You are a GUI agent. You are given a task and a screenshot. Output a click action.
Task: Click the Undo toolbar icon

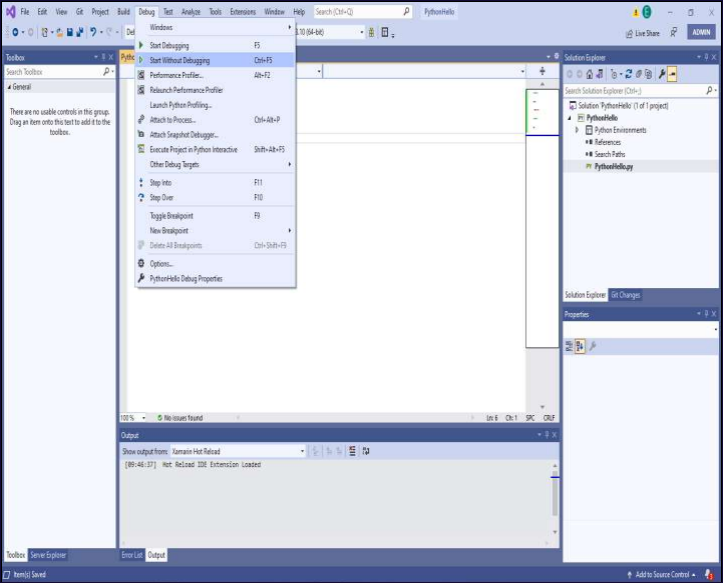point(93,32)
